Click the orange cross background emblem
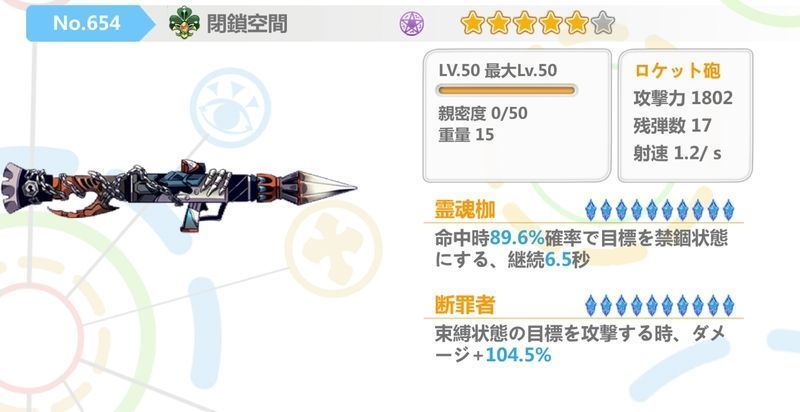The image size is (800, 412). click(333, 248)
